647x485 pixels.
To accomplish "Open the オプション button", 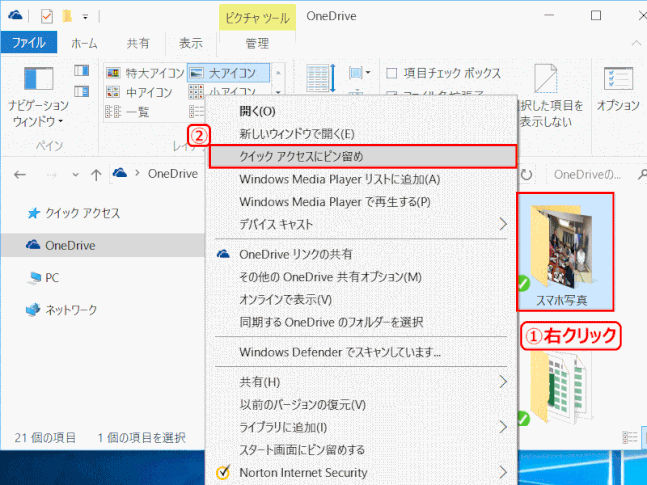I will [618, 89].
